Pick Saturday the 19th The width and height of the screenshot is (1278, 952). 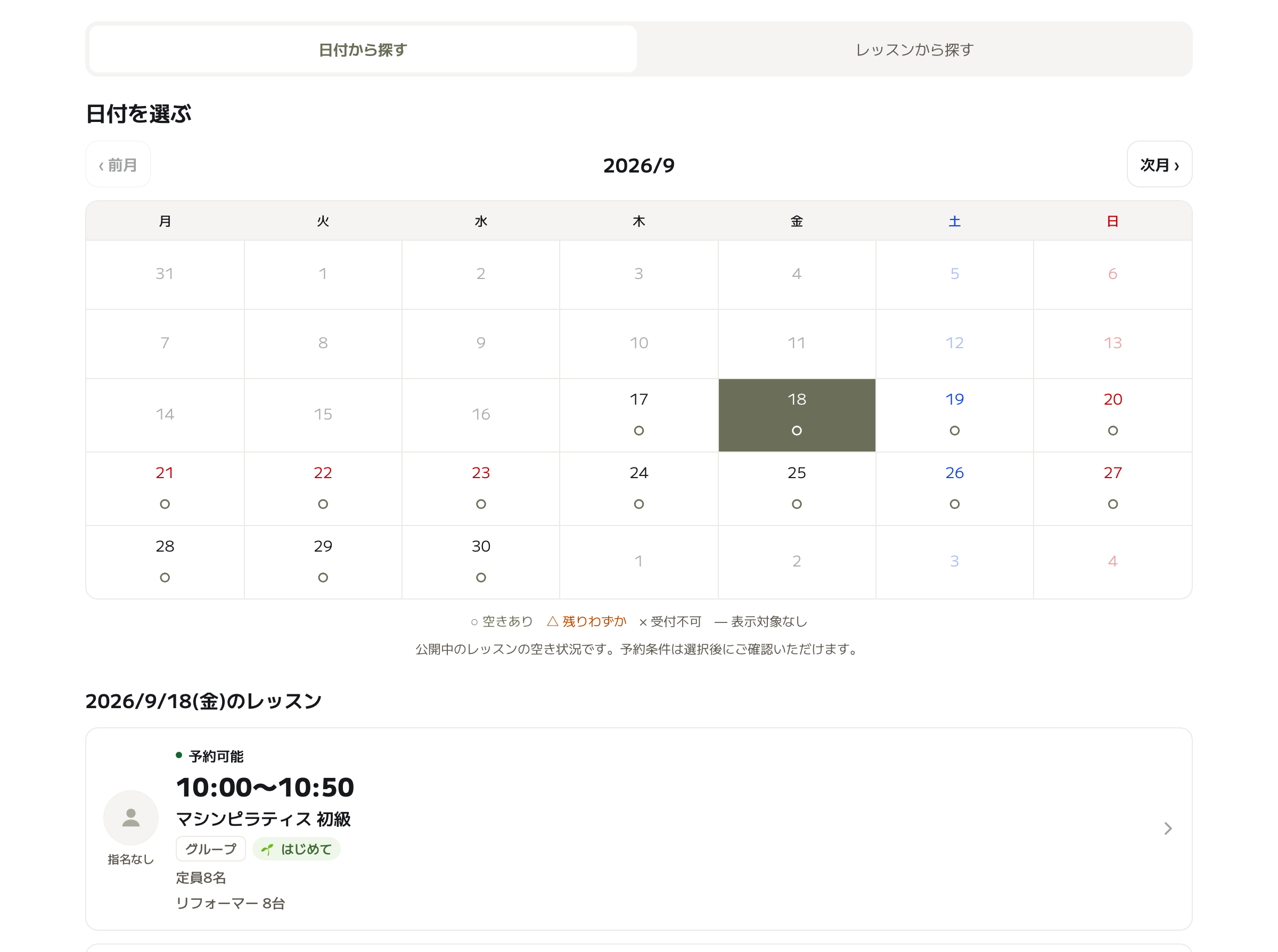954,415
